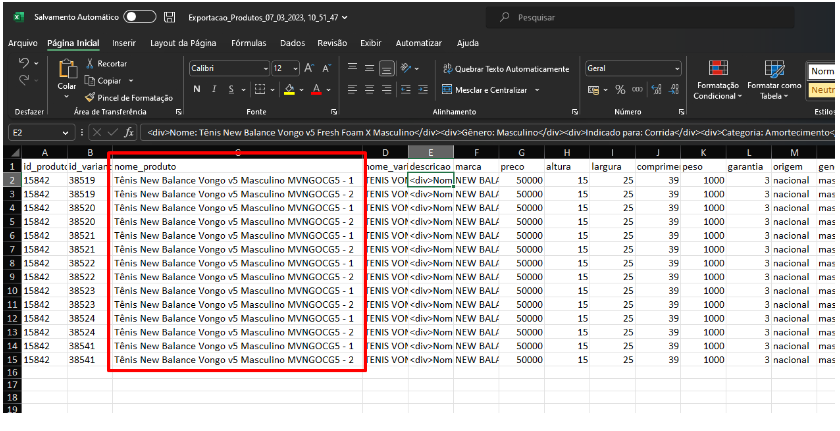Switch to Dados tab

coord(292,43)
